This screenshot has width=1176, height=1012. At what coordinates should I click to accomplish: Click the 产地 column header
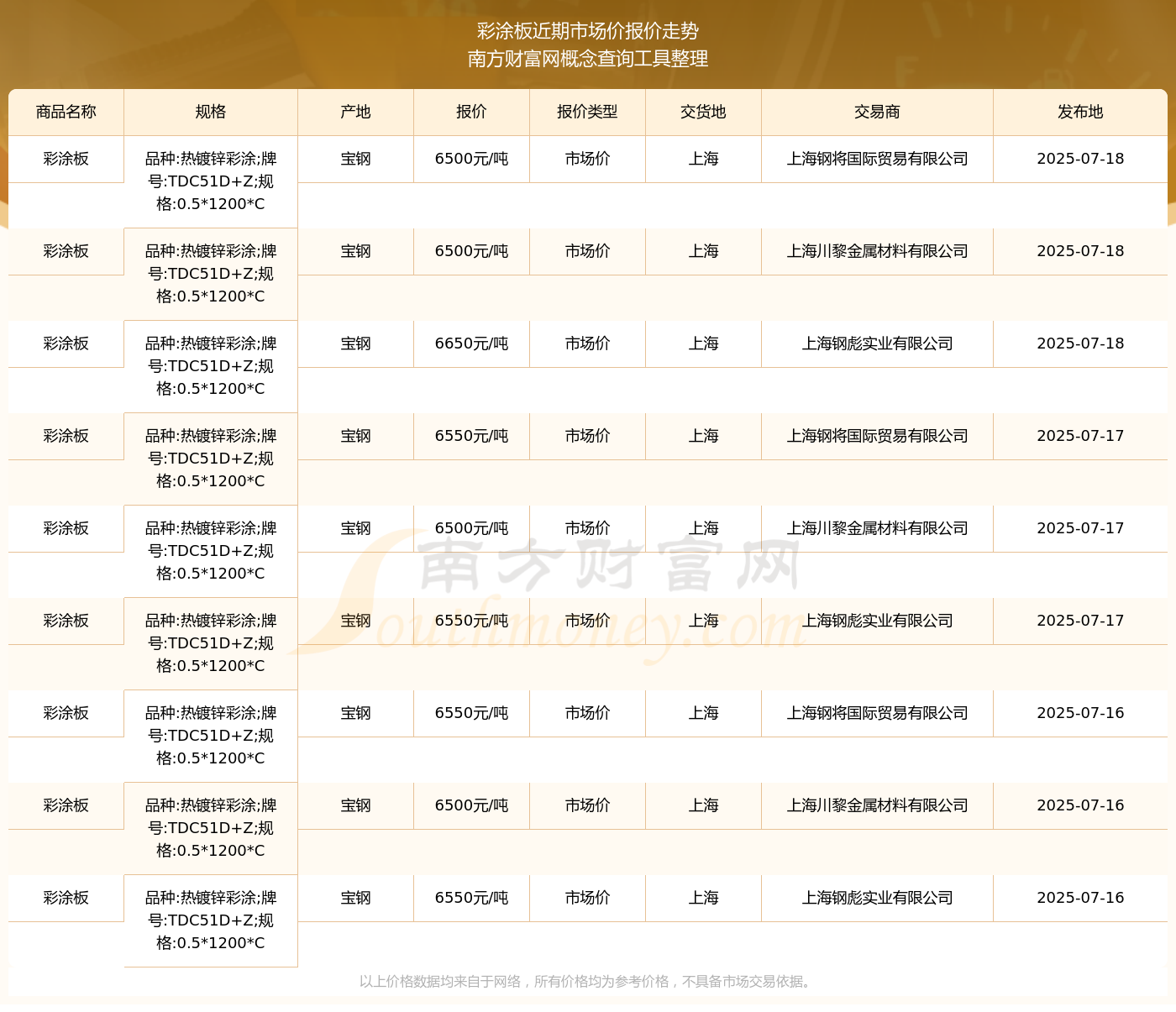pyautogui.click(x=356, y=112)
